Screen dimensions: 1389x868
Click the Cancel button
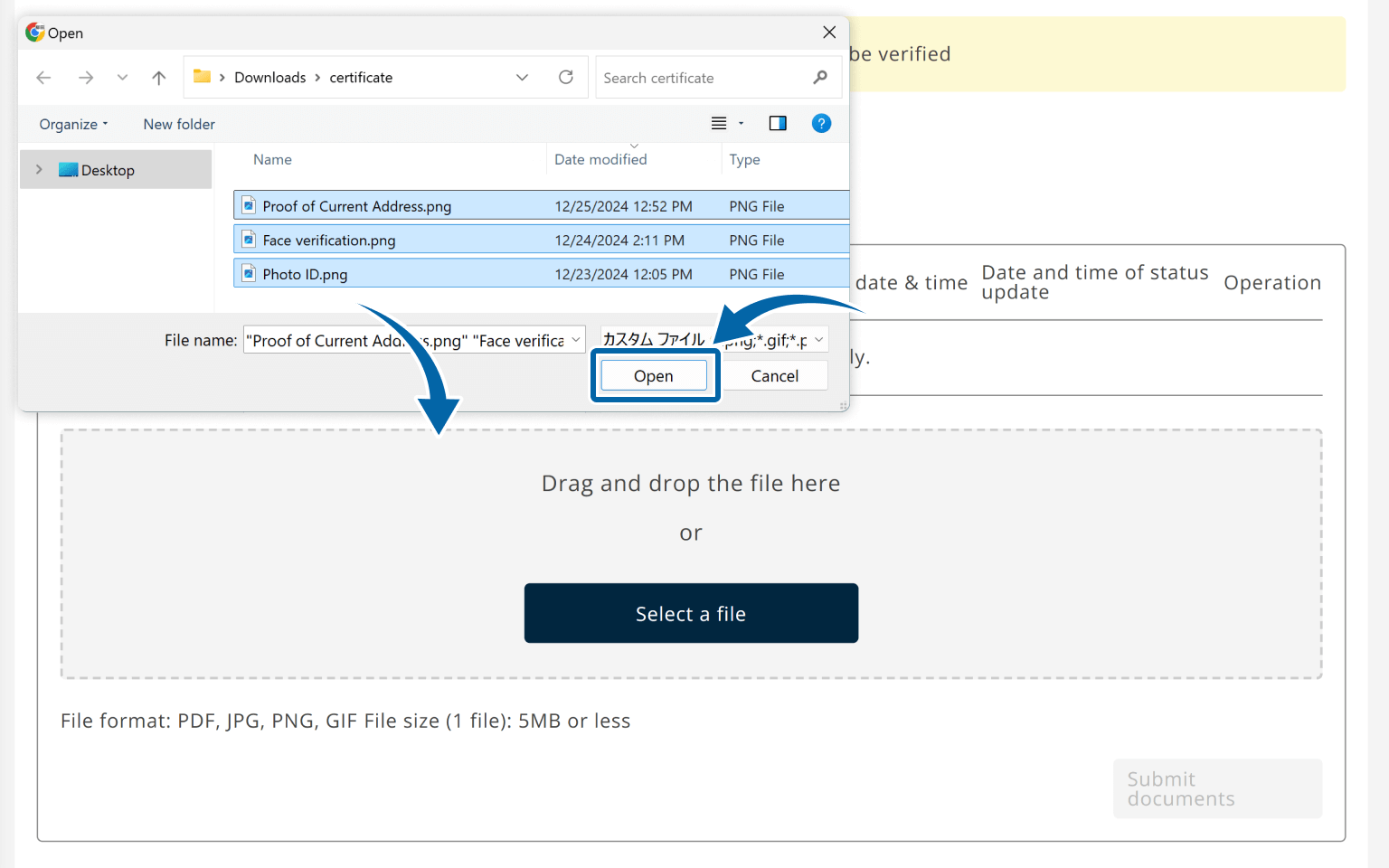(775, 375)
